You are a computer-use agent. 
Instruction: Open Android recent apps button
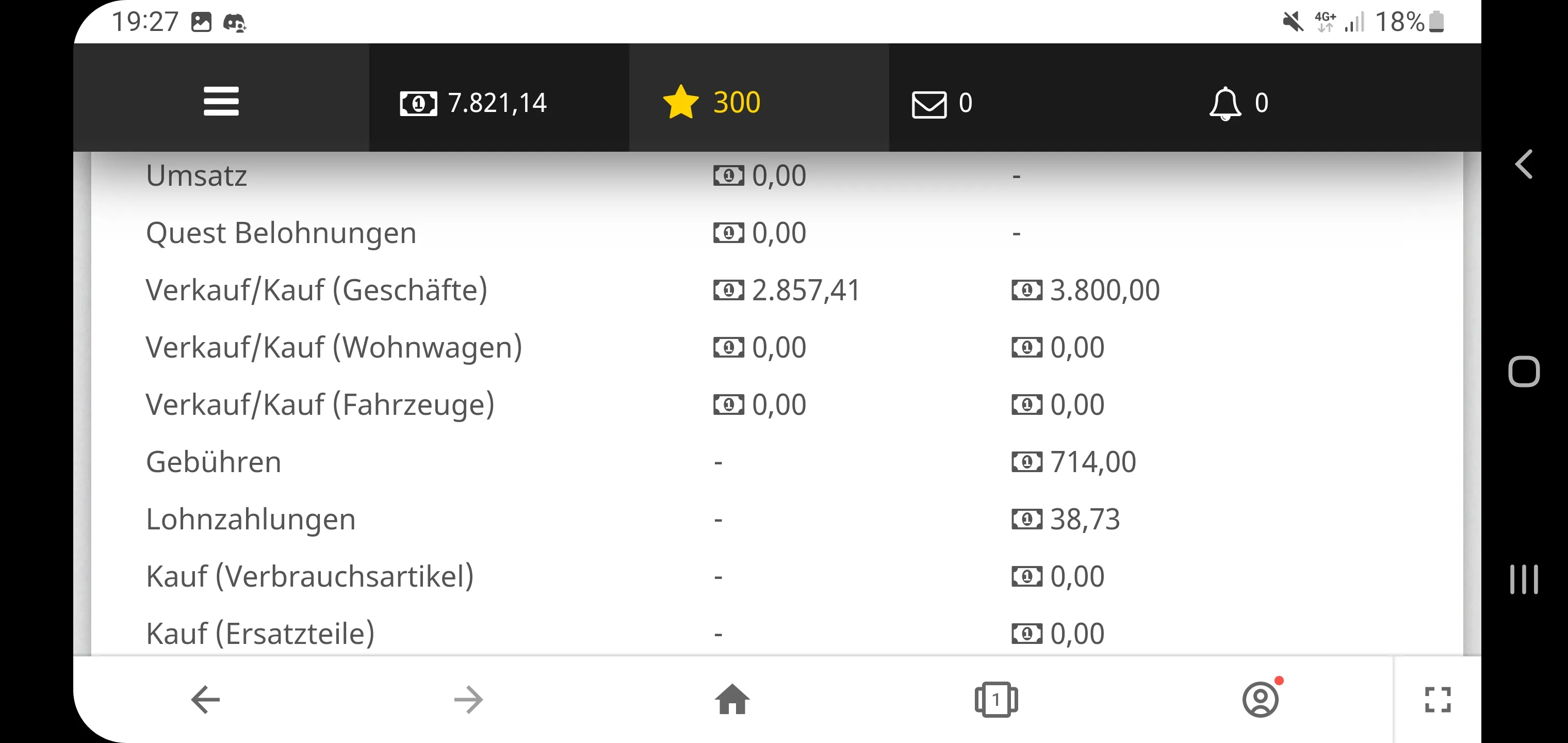[x=1524, y=578]
